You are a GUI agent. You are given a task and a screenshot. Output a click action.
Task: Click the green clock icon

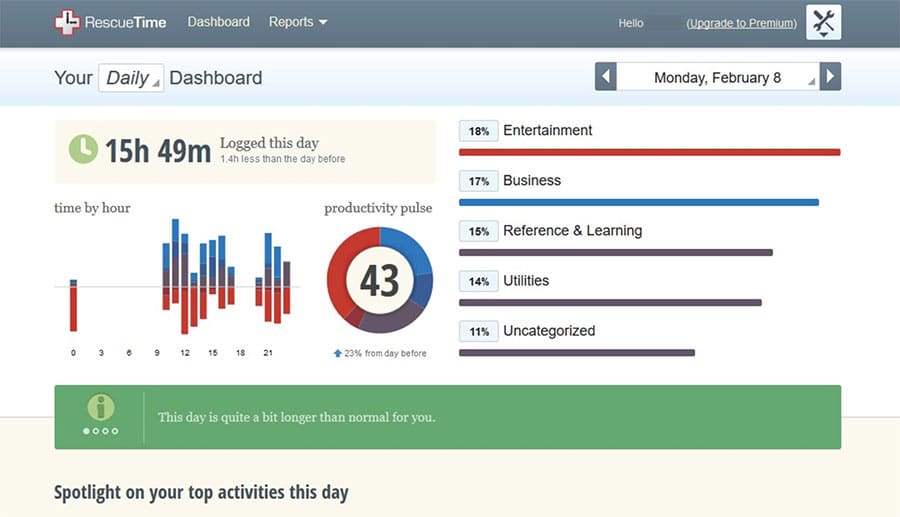(x=83, y=149)
